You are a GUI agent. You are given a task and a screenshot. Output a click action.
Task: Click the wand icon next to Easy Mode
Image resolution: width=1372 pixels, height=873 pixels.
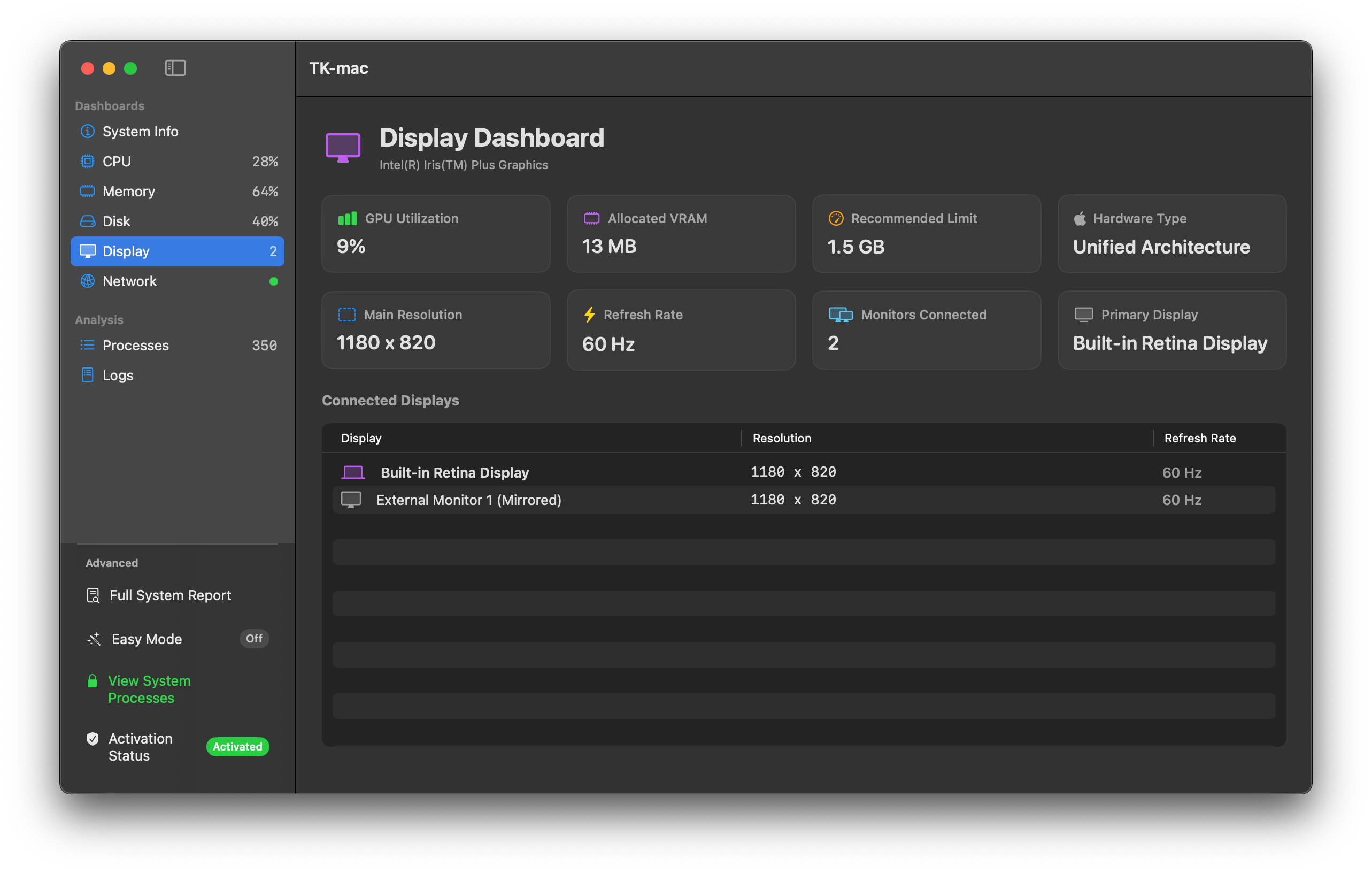pyautogui.click(x=93, y=639)
